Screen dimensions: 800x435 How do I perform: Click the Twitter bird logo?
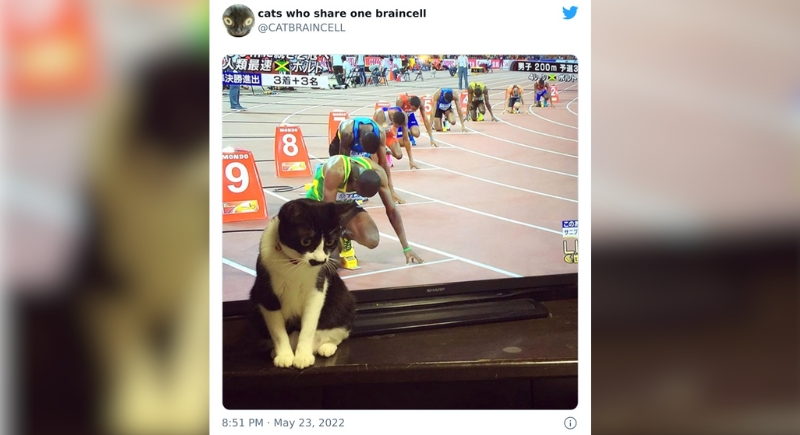click(x=570, y=13)
